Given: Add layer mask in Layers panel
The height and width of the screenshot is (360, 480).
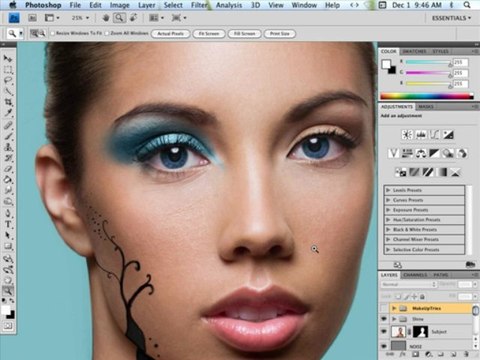Looking at the screenshot, I should click(x=416, y=354).
